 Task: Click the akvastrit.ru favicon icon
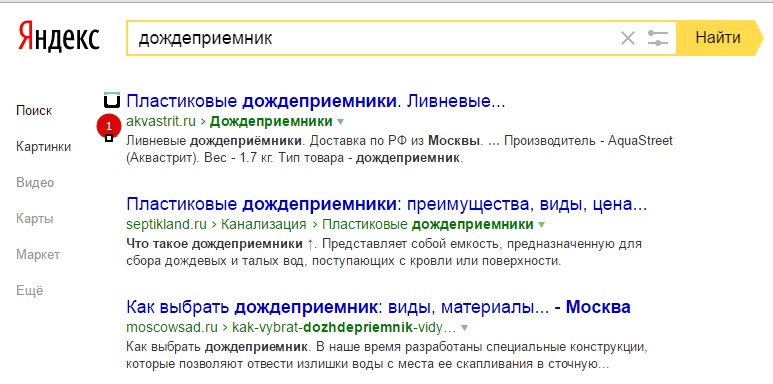(x=112, y=101)
